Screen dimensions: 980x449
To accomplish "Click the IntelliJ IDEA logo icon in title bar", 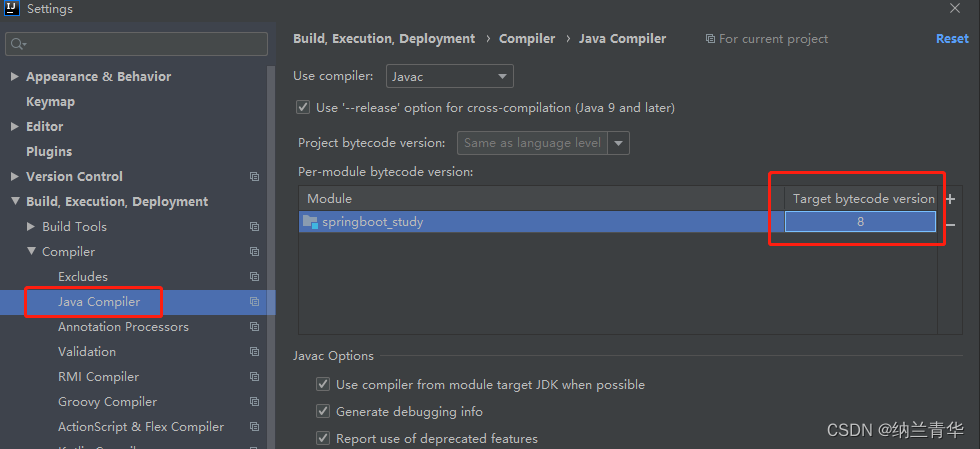I will coord(12,8).
